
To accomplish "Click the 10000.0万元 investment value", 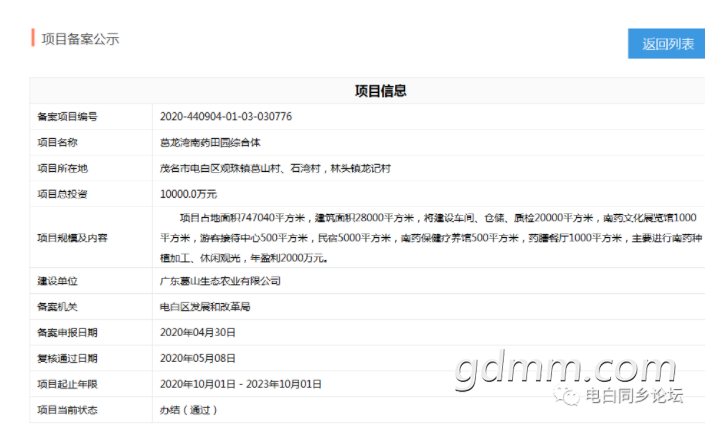I will point(188,194).
